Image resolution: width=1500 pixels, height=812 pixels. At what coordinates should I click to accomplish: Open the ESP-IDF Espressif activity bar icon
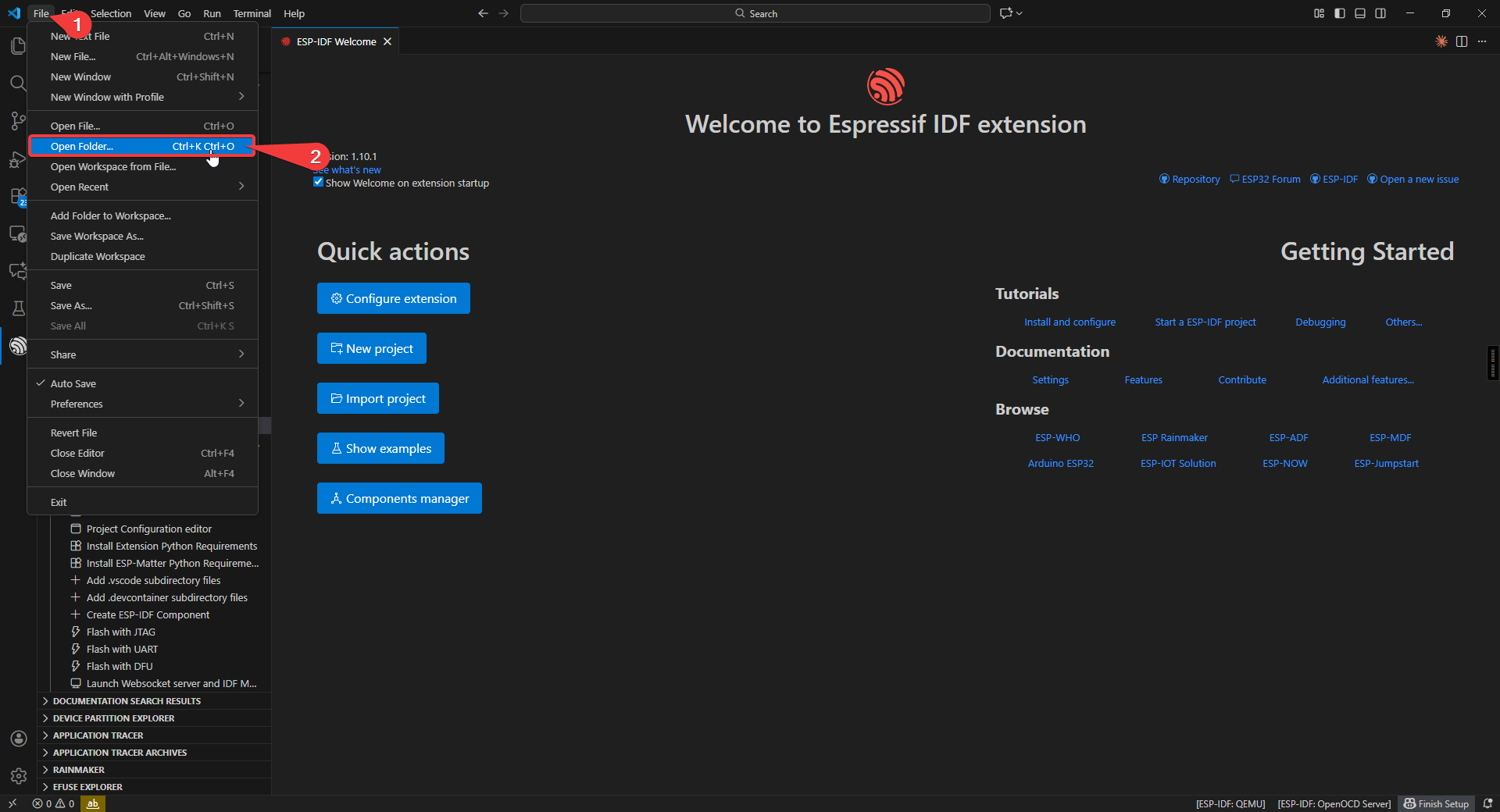[x=18, y=346]
